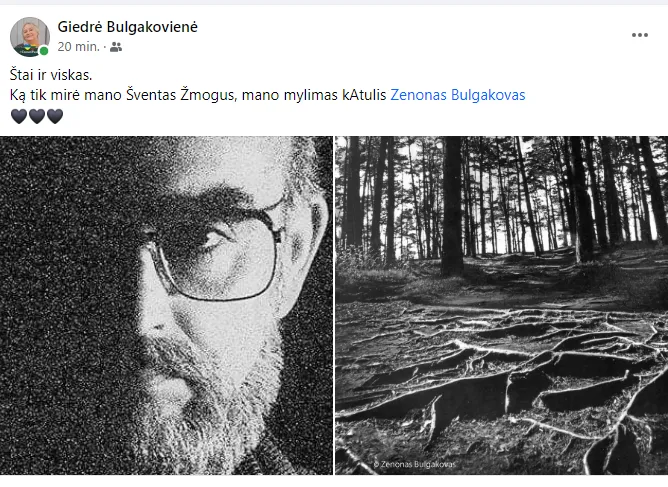Viewport: 668px width, 487px height.
Task: Open the Giedrė Bulgakovienė author name link
Action: [127, 27]
